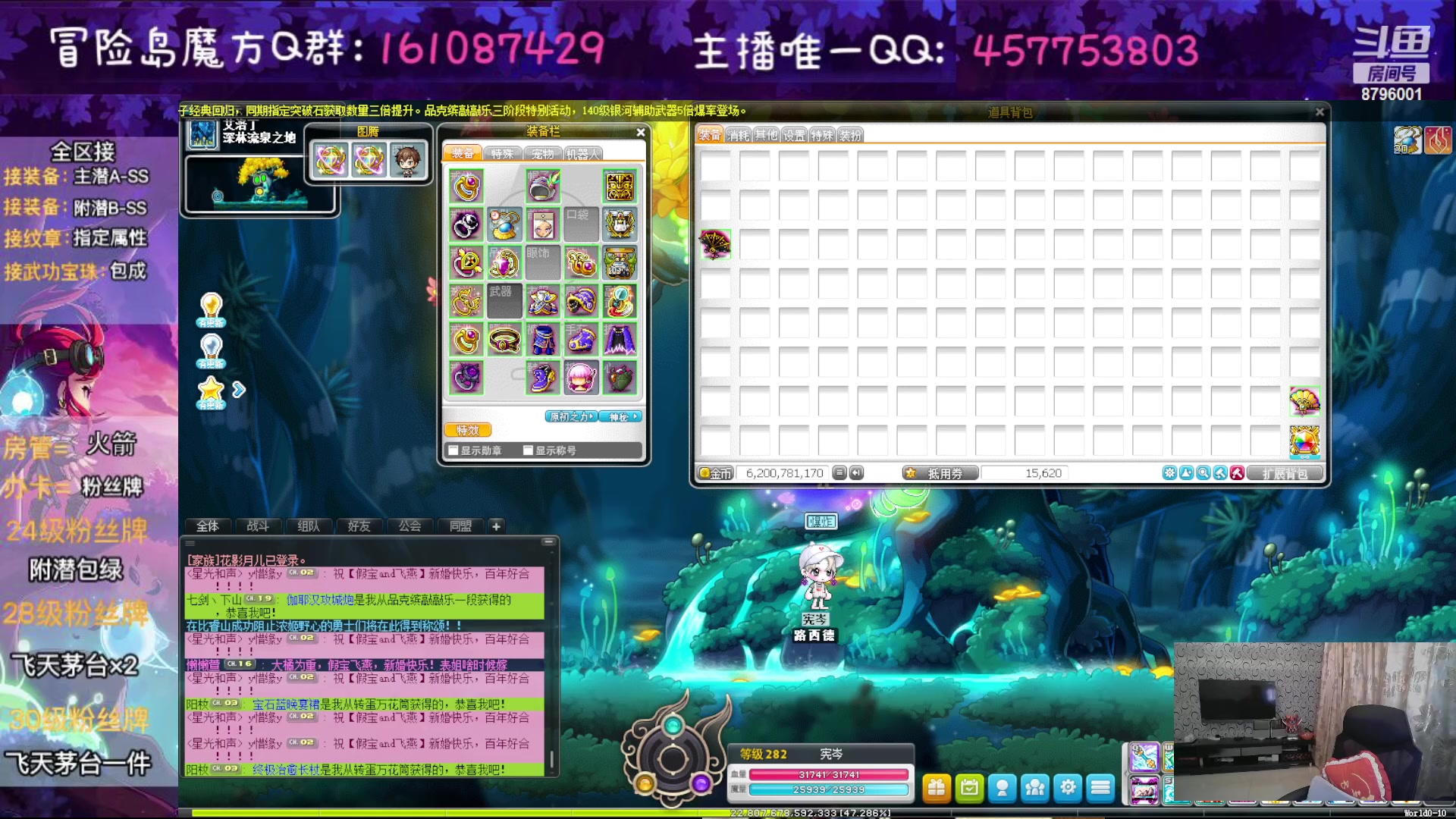Select the pendant with purple gem slot
The width and height of the screenshot is (1456, 819).
click(x=504, y=263)
